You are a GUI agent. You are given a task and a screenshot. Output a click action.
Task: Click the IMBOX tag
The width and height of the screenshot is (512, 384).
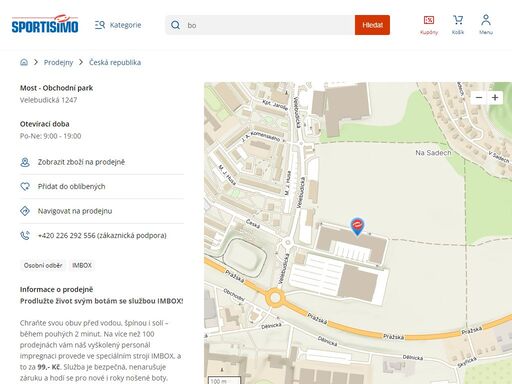point(82,266)
